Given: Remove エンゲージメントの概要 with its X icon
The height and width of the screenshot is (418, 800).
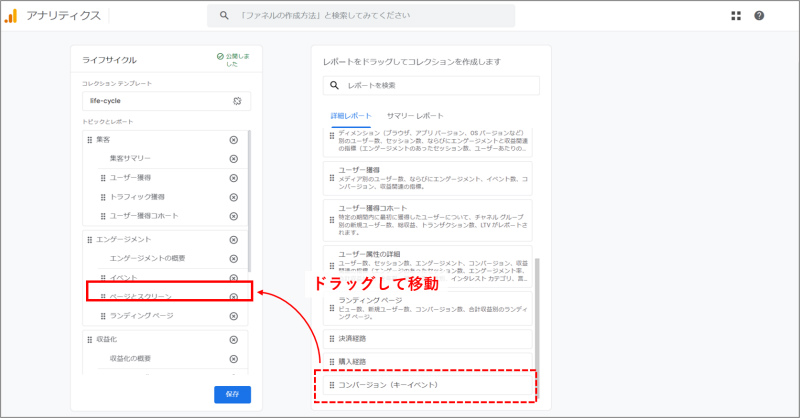Looking at the screenshot, I should coord(234,259).
